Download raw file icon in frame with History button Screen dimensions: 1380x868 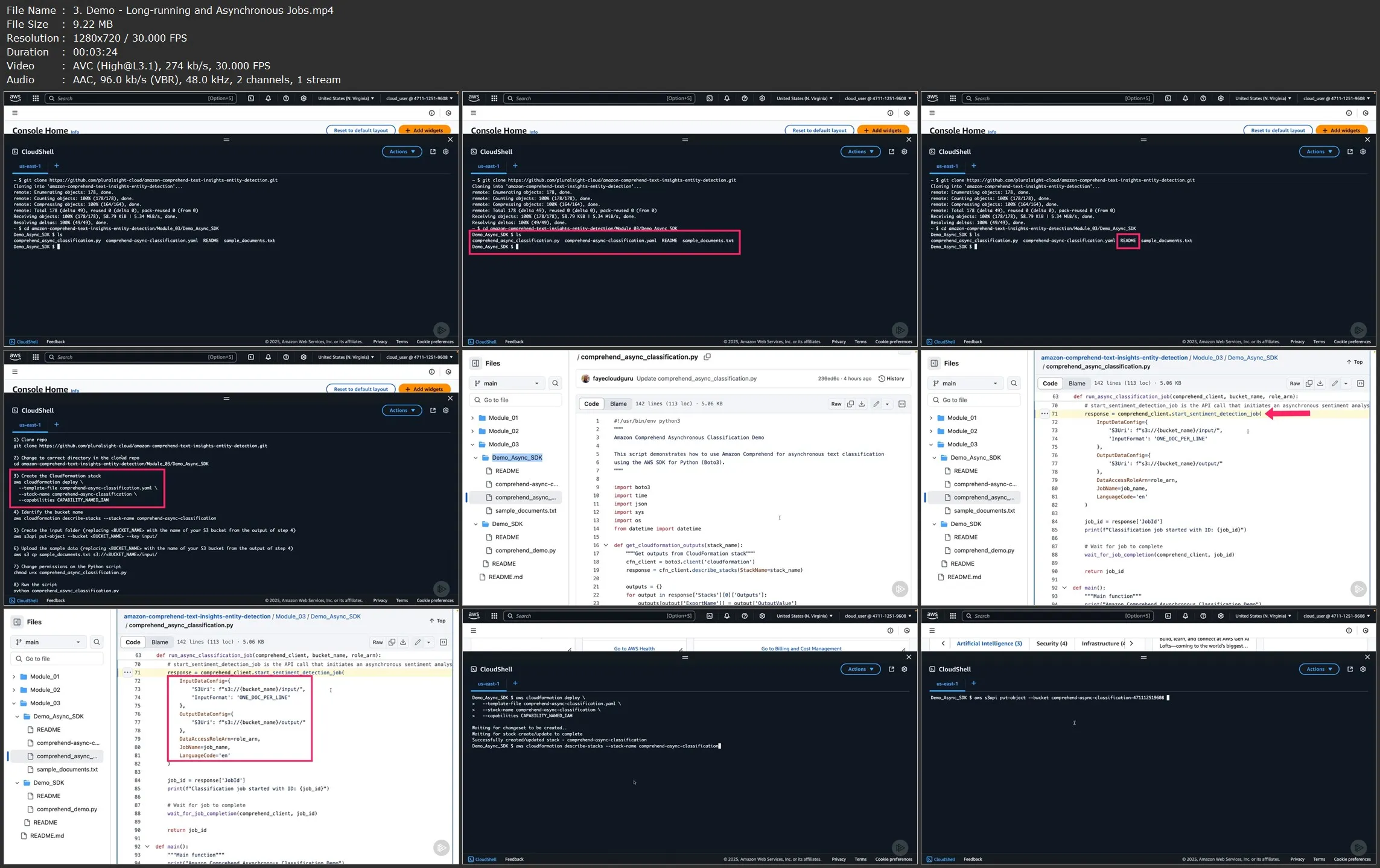862,404
